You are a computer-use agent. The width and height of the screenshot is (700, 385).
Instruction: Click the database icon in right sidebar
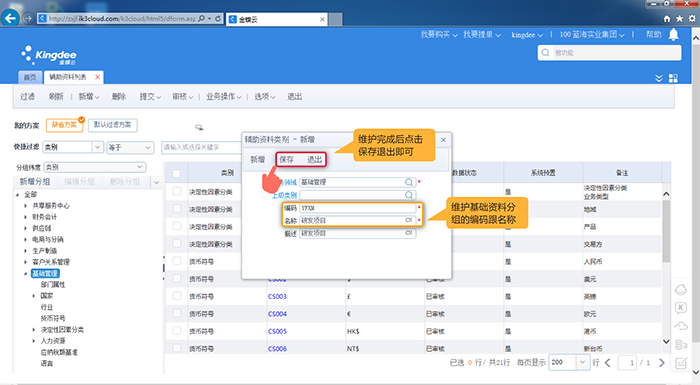point(681,345)
